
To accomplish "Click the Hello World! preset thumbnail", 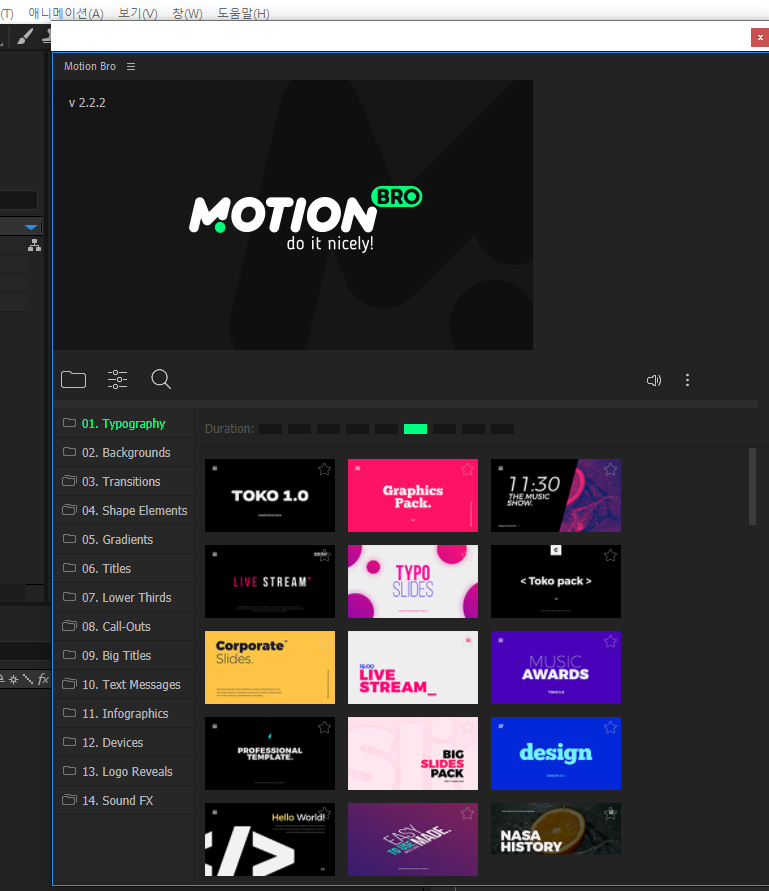I will point(270,839).
